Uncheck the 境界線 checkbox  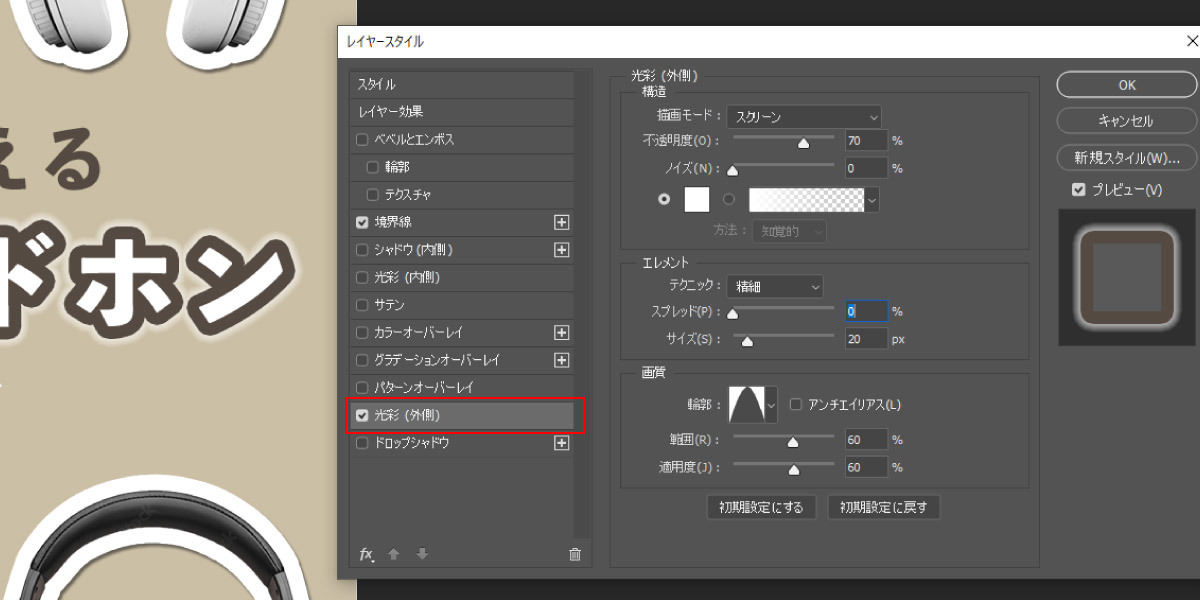click(362, 222)
